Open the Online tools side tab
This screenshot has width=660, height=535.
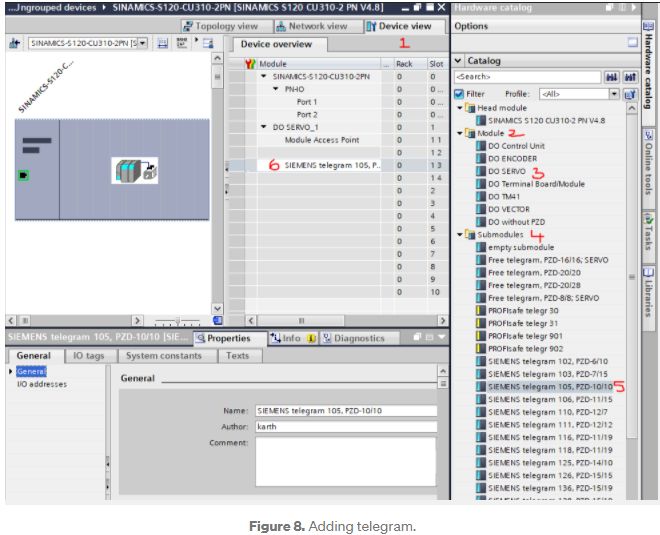pos(649,163)
